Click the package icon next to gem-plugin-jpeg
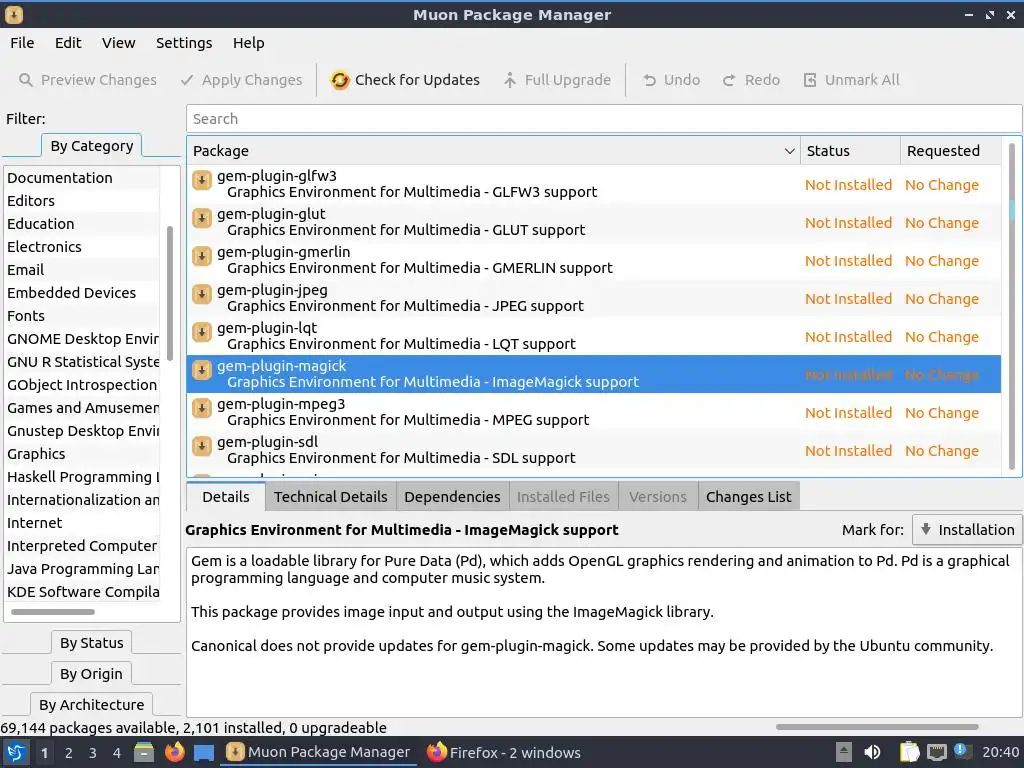The width and height of the screenshot is (1024, 768). point(202,293)
